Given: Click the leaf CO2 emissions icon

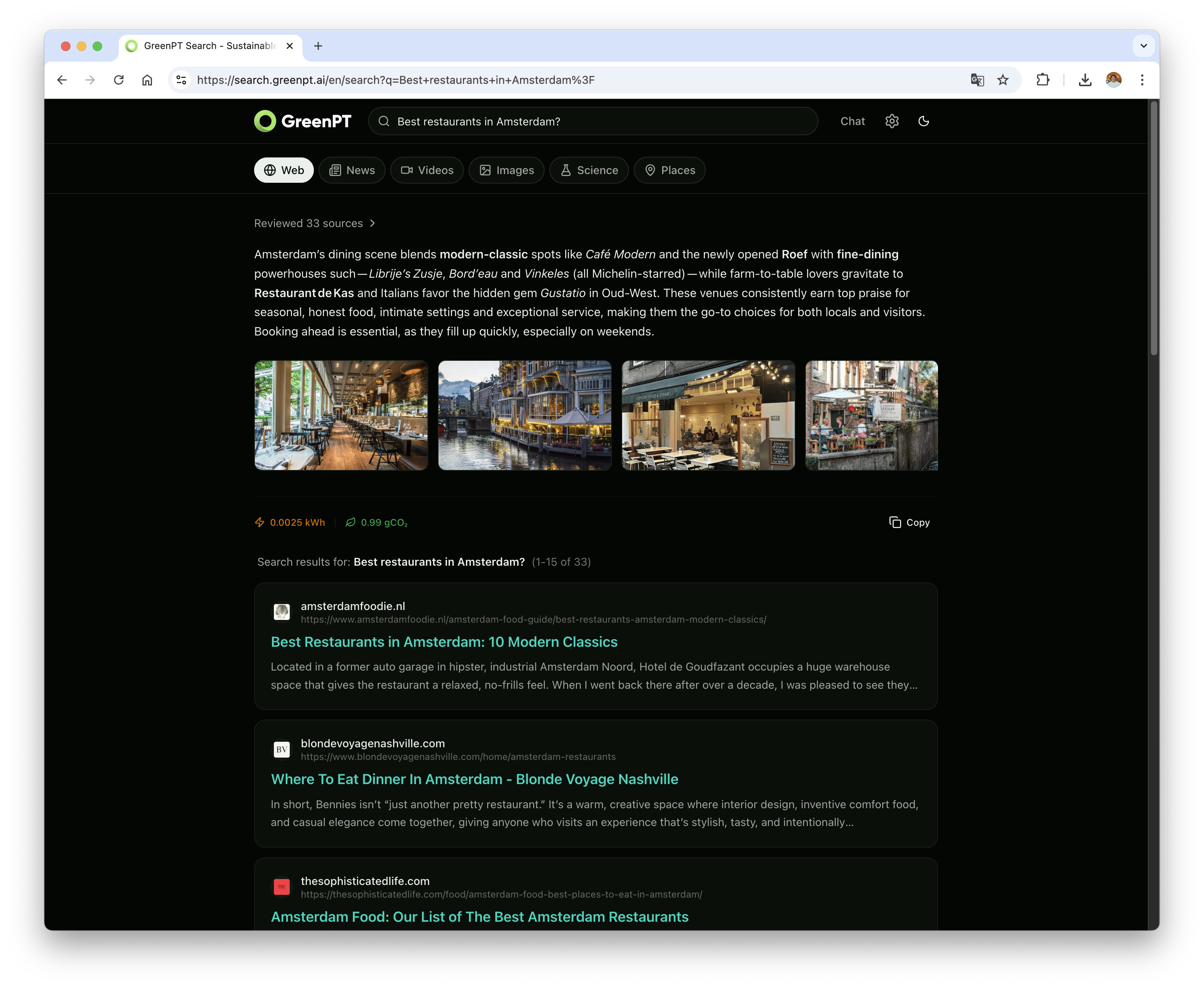Looking at the screenshot, I should (351, 522).
